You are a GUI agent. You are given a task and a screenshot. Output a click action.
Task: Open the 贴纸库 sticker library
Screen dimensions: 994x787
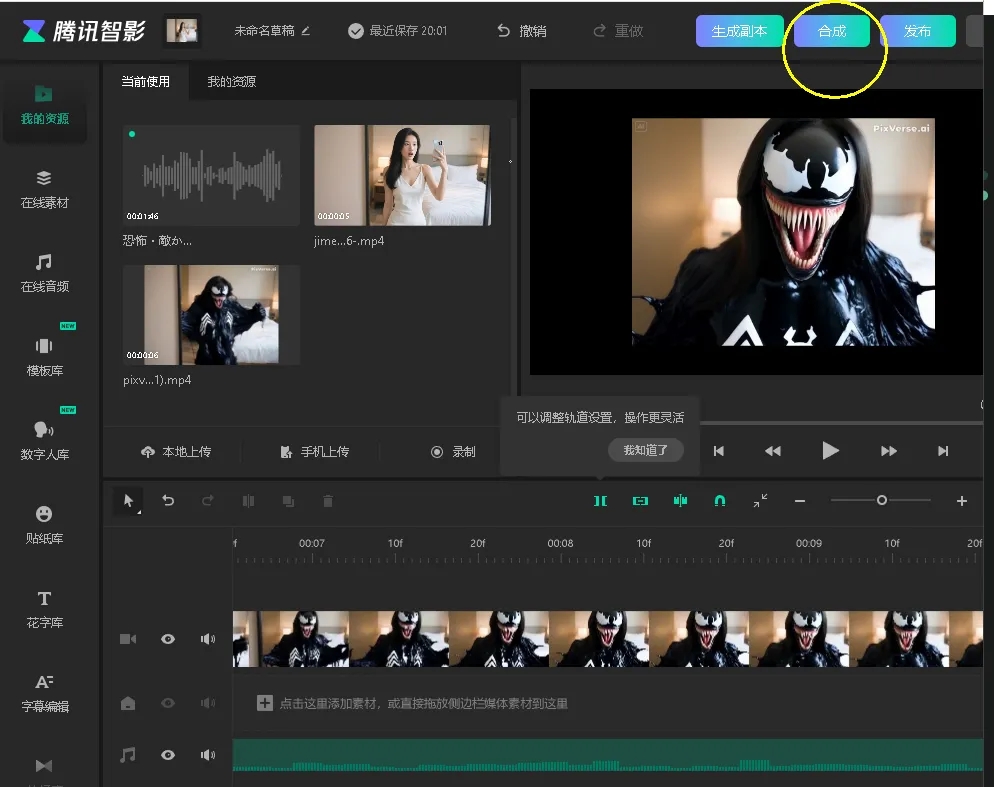[x=44, y=524]
